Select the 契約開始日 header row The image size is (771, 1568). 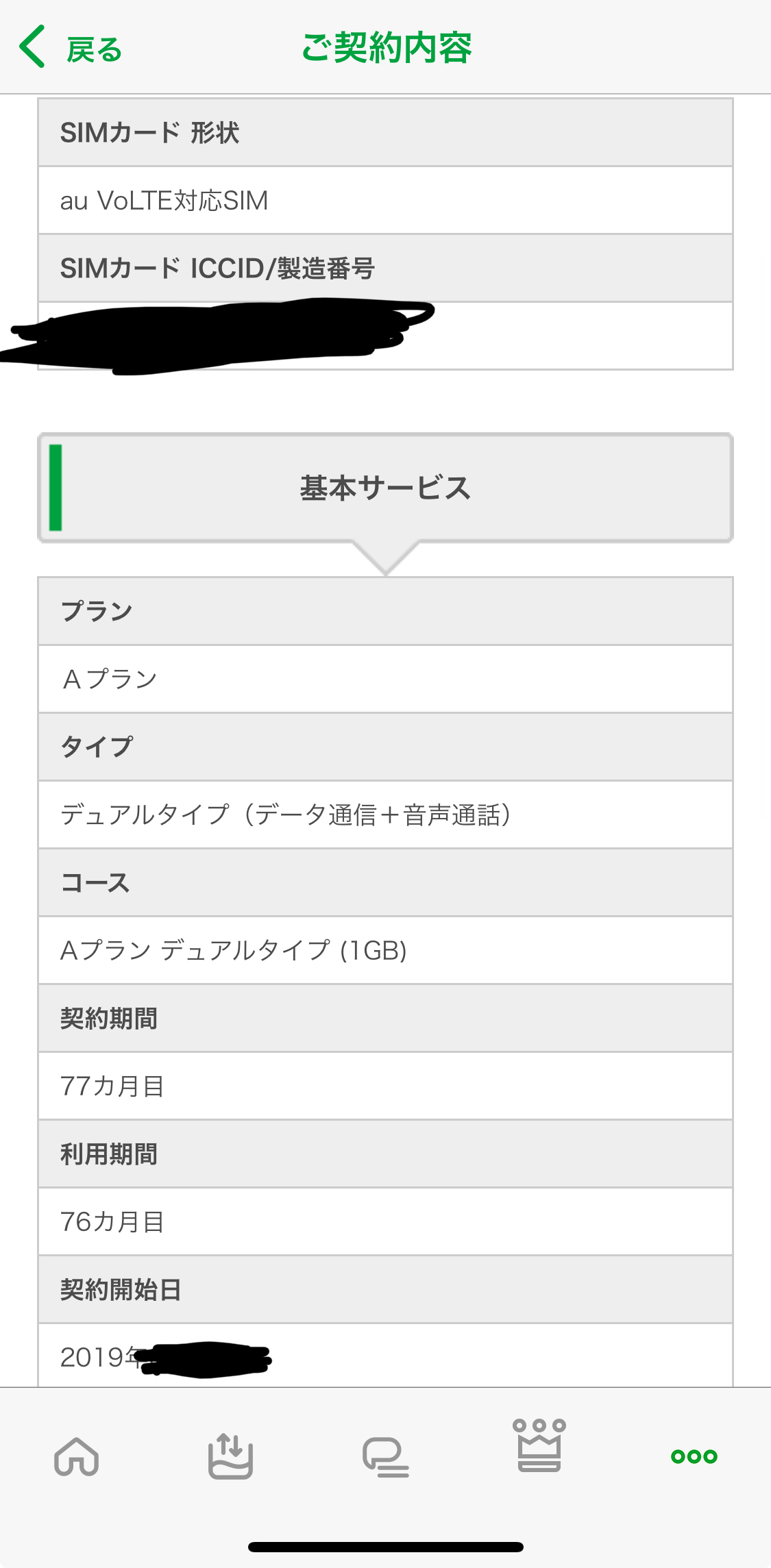click(x=385, y=1289)
